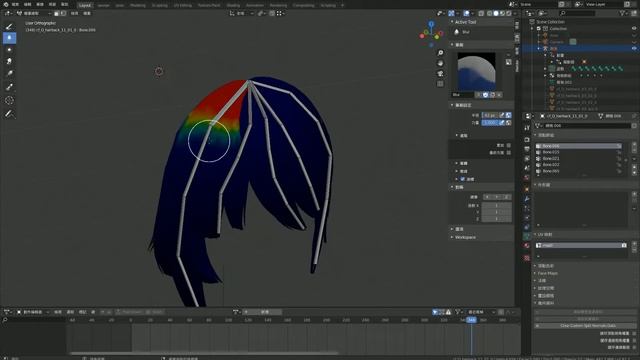The width and height of the screenshot is (640, 360).
Task: Adjust the brush strength slider
Action: [490, 122]
